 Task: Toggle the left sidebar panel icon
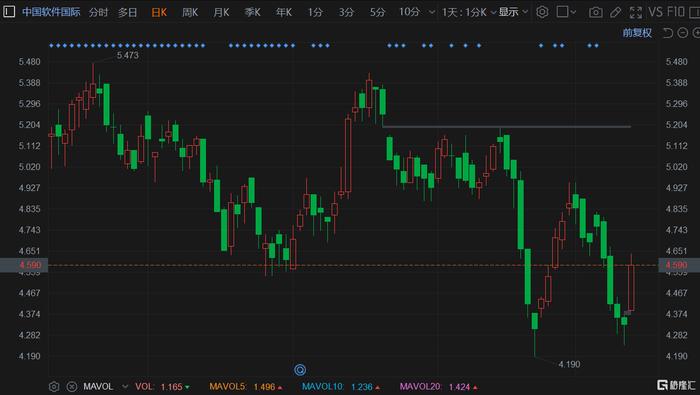click(9, 12)
